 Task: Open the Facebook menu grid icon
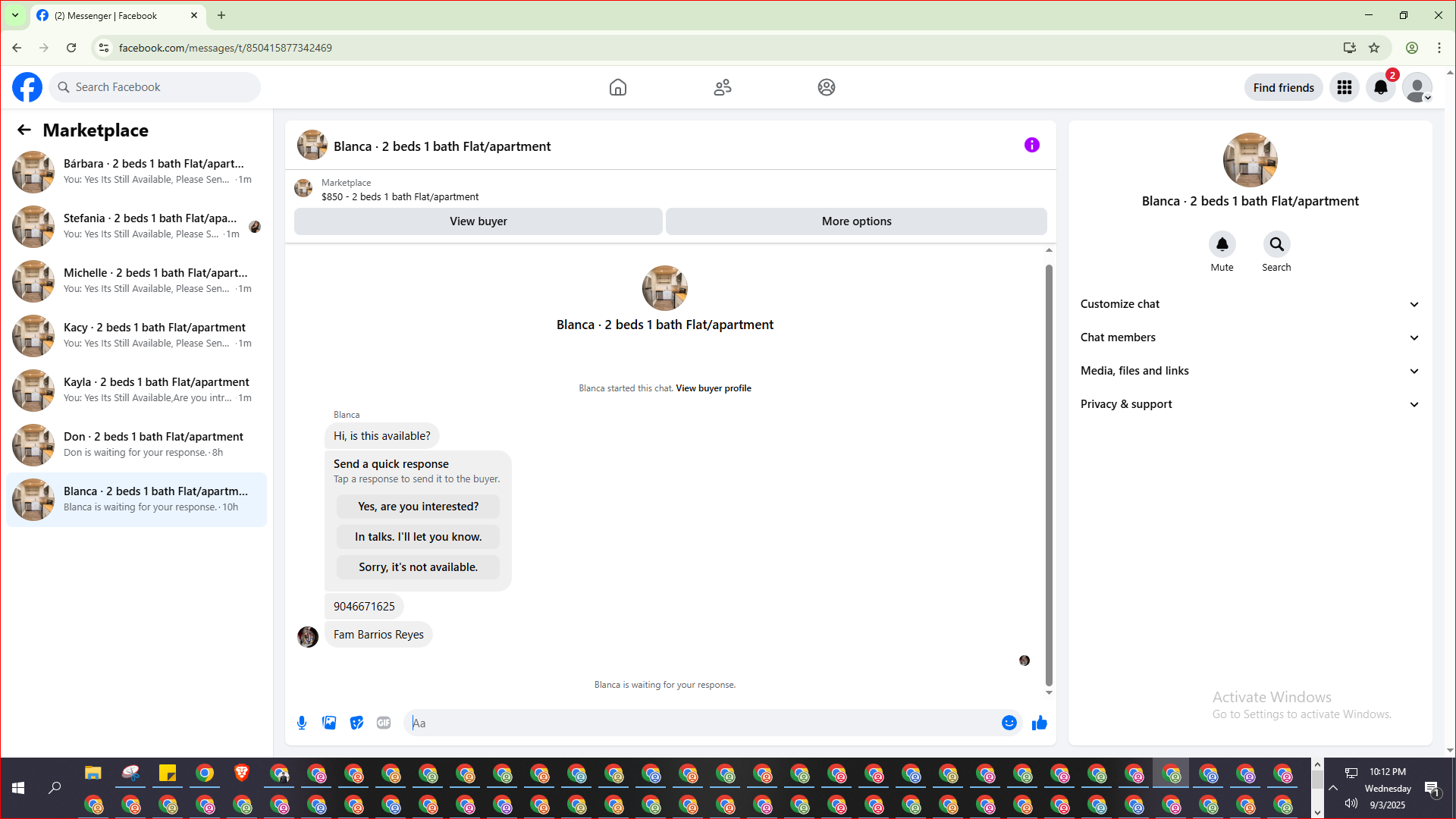click(x=1345, y=87)
